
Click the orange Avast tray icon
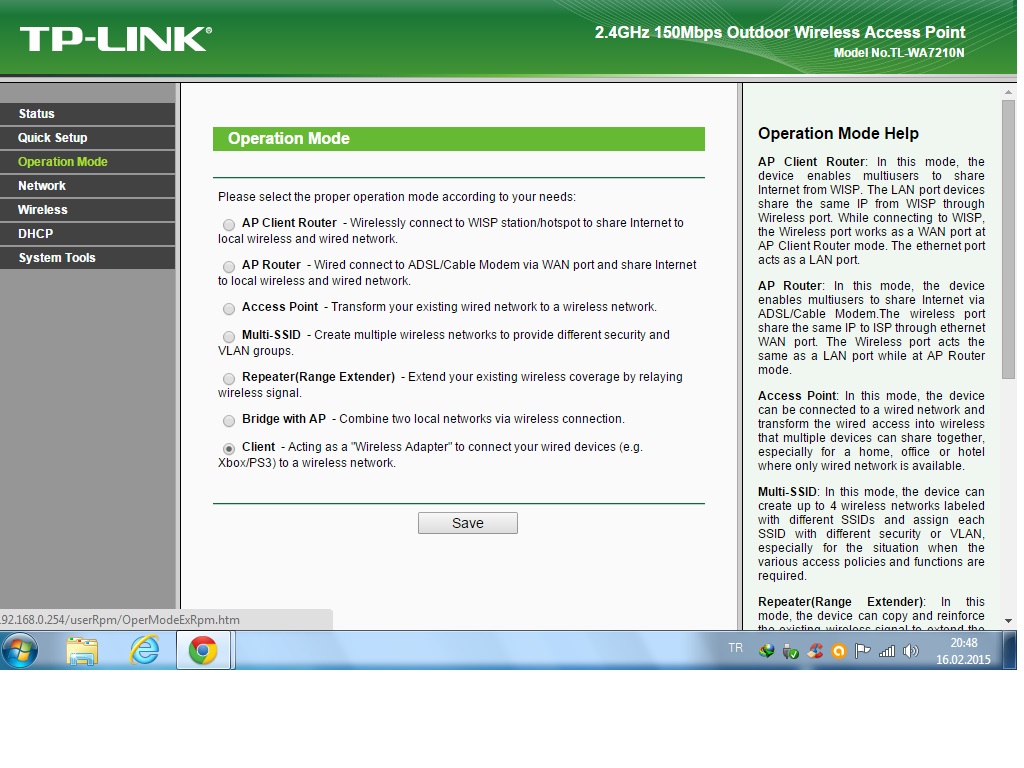tap(839, 650)
